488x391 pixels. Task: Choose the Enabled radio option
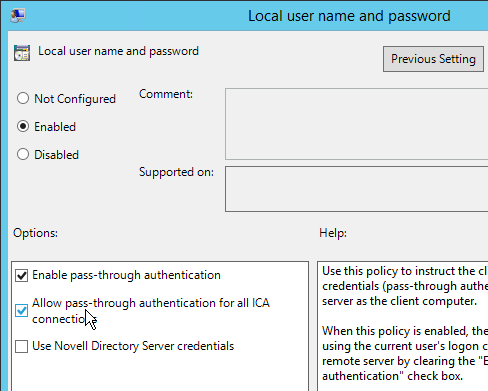coord(23,126)
